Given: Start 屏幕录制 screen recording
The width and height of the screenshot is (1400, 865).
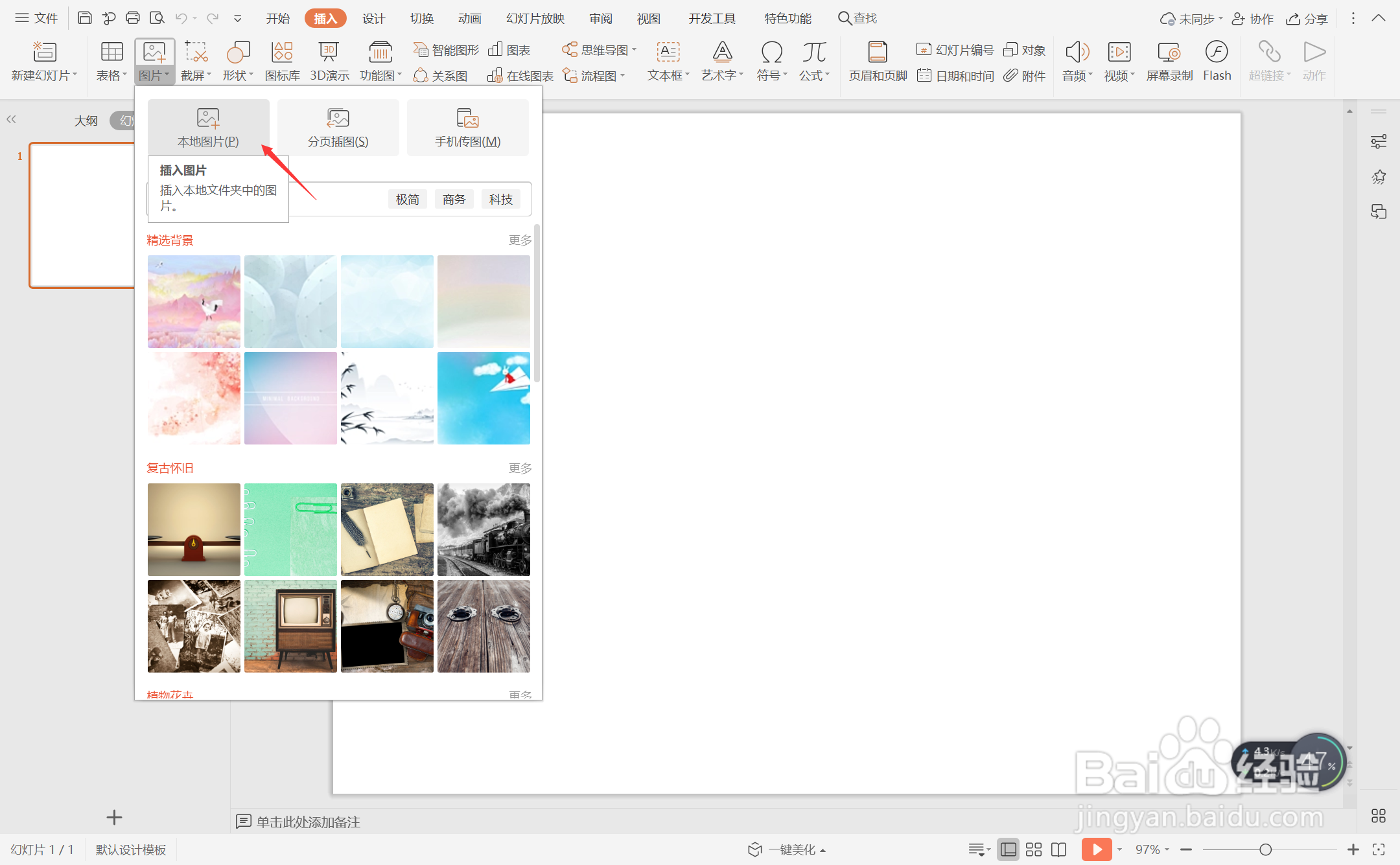Looking at the screenshot, I should (x=1169, y=61).
